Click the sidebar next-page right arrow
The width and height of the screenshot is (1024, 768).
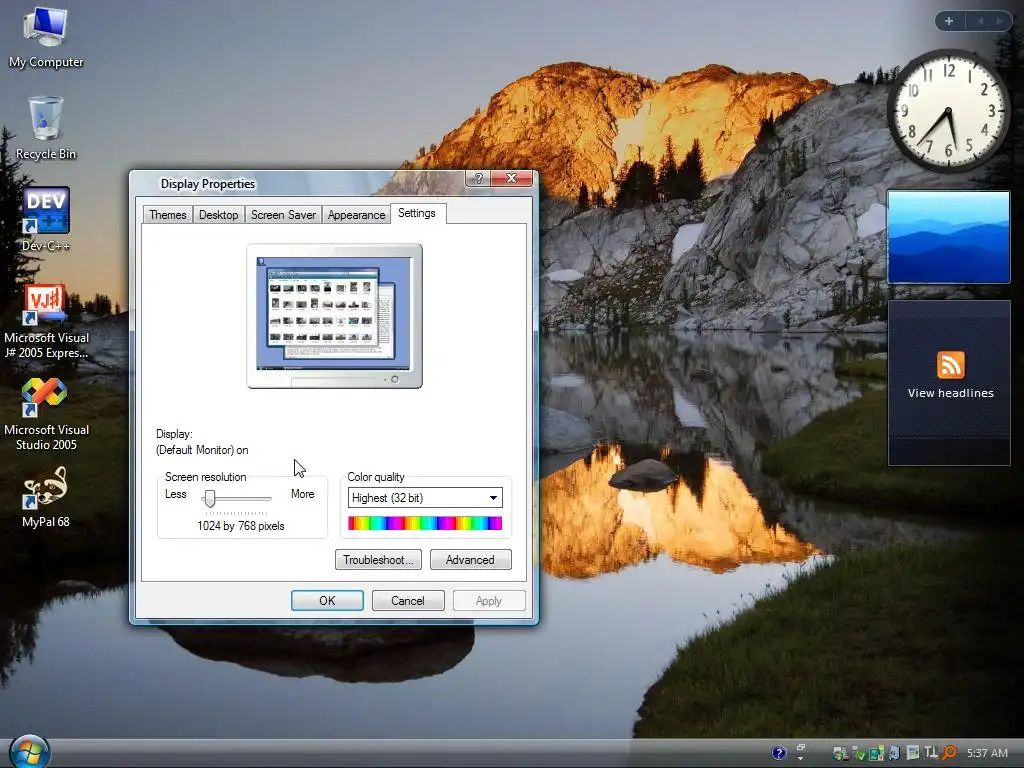tap(999, 21)
